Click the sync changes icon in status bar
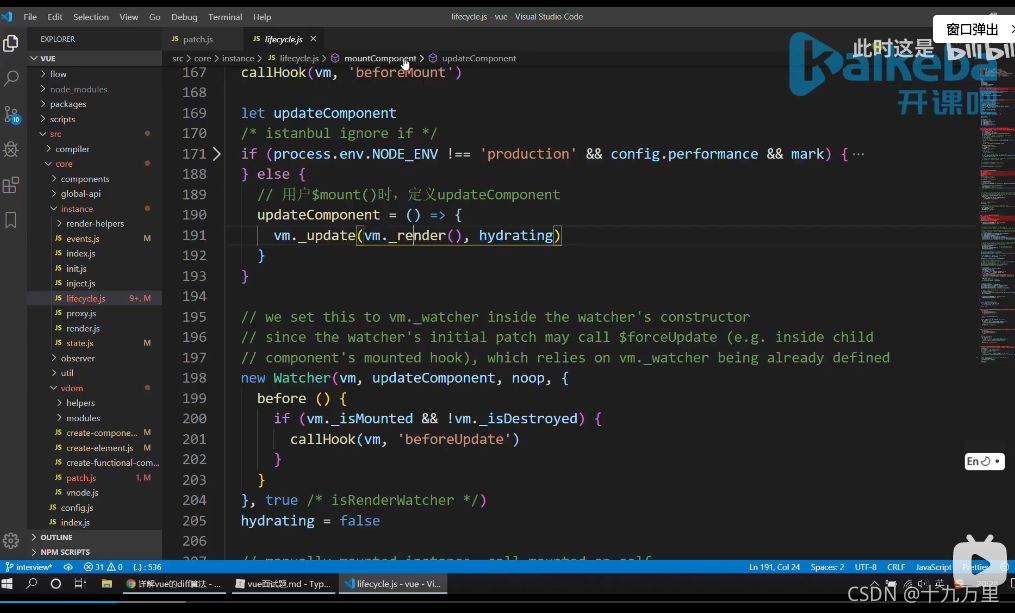The image size is (1015, 613). coord(68,567)
